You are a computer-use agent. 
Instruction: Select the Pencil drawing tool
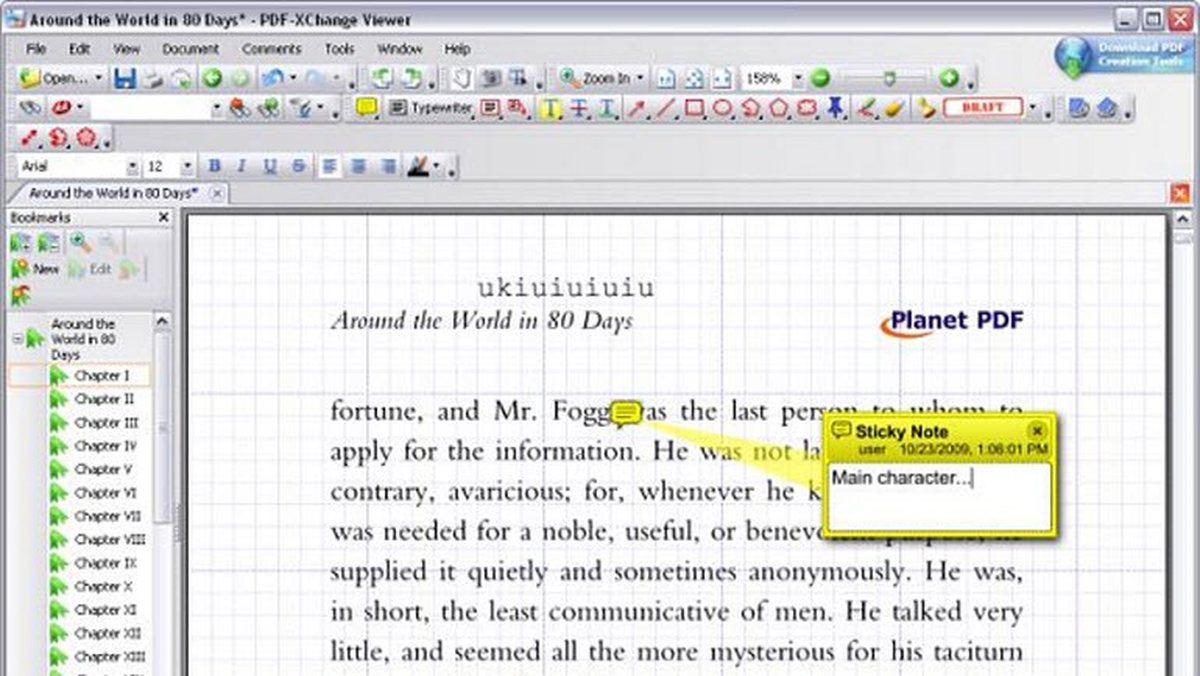(868, 107)
